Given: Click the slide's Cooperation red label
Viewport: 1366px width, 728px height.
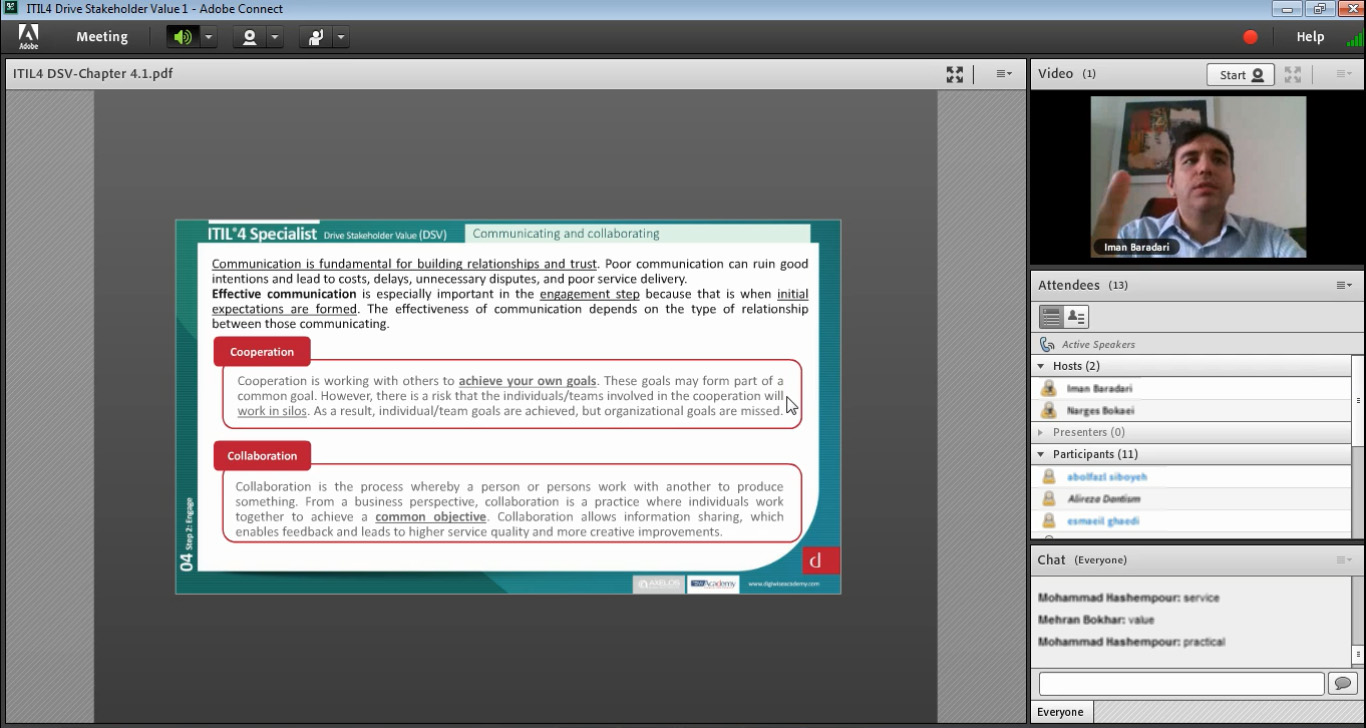Looking at the screenshot, I should [x=262, y=352].
